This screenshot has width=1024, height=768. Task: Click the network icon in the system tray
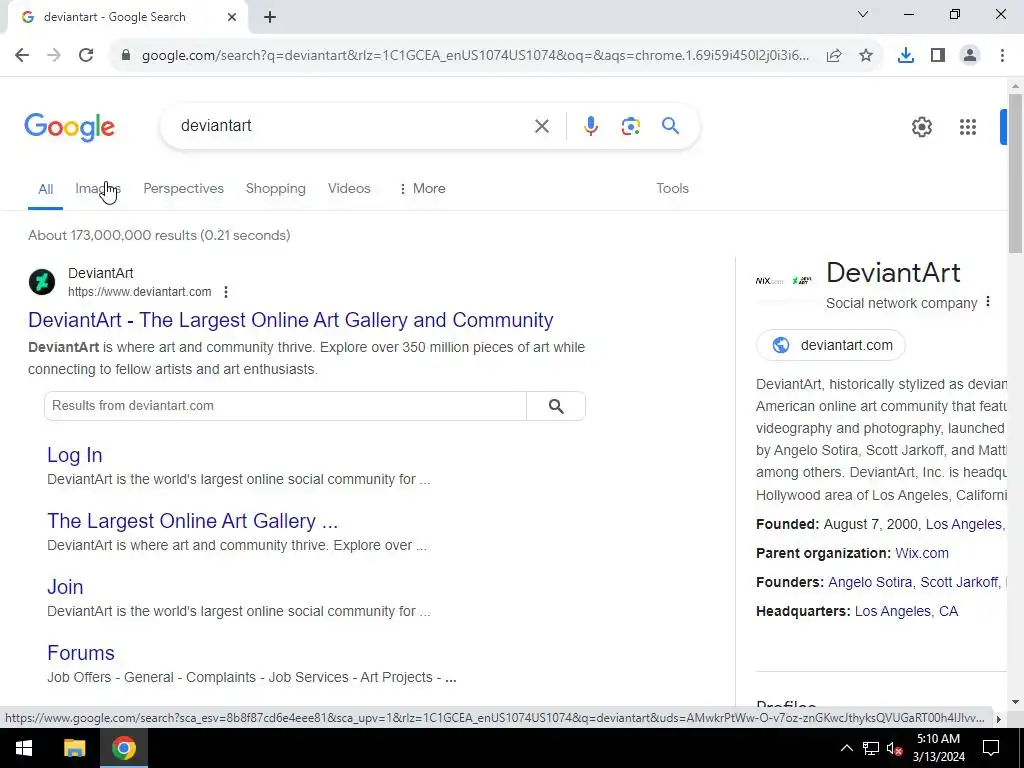tap(871, 748)
